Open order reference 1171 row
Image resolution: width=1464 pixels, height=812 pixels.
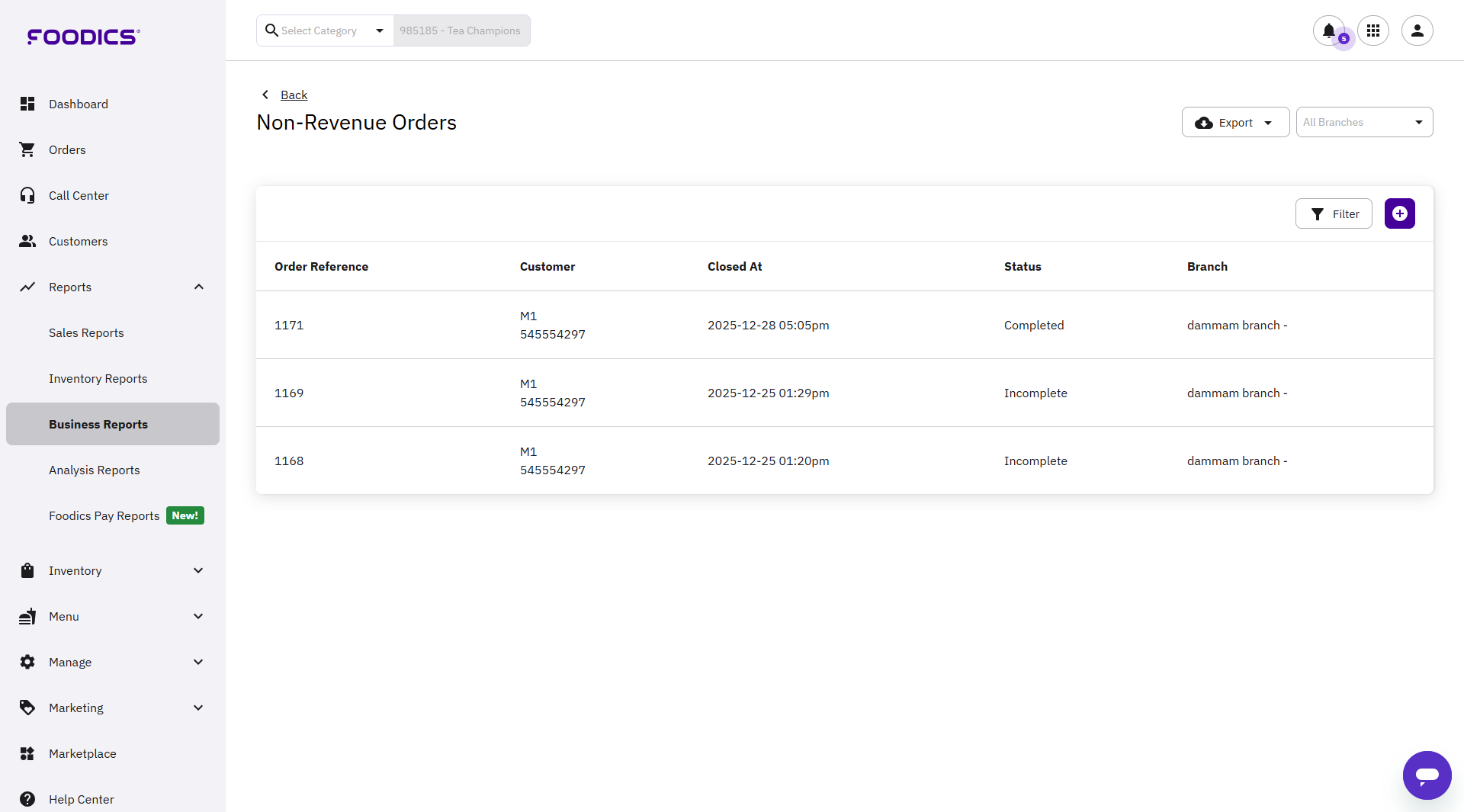click(289, 326)
